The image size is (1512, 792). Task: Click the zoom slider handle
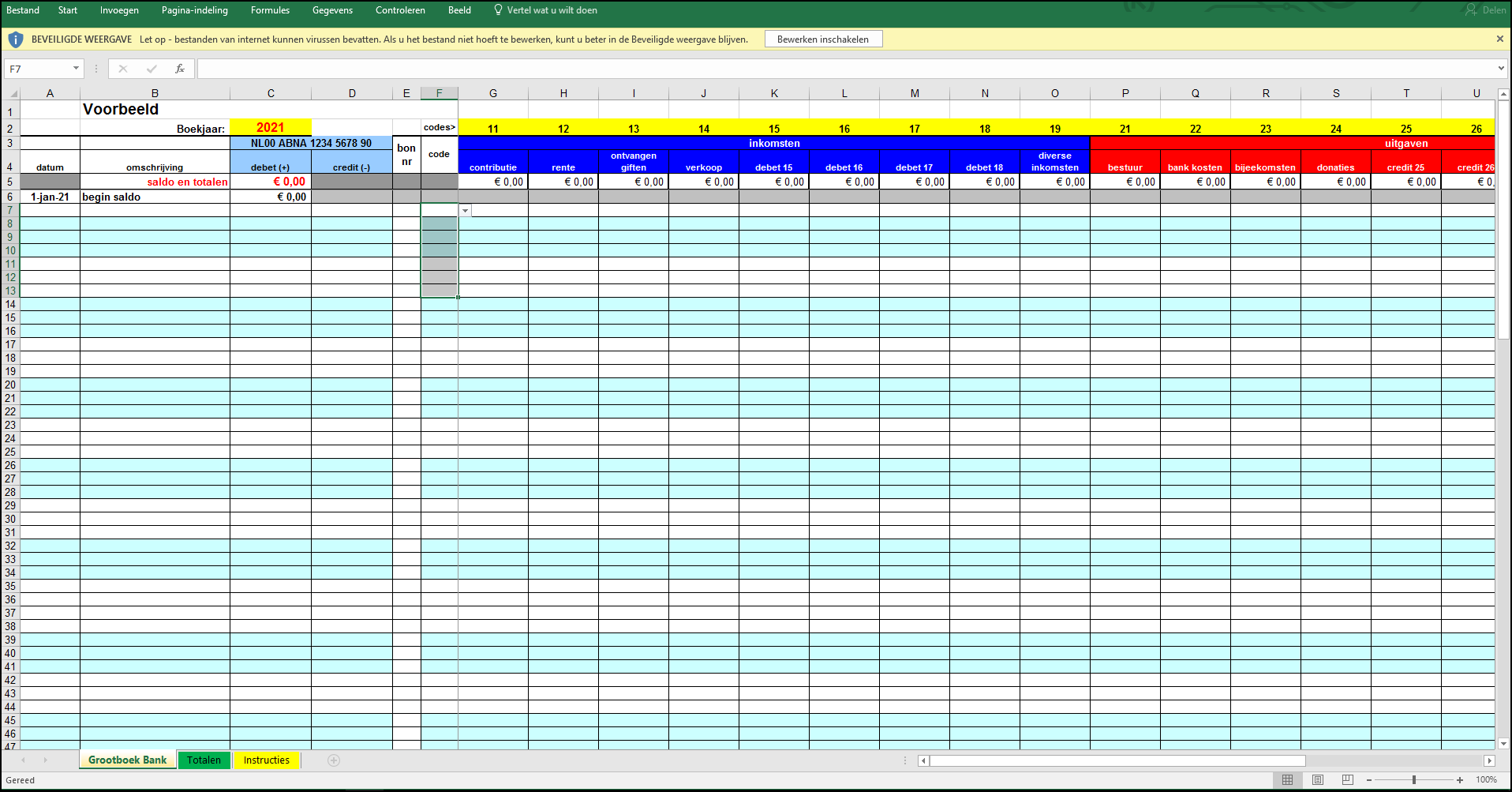(1414, 780)
